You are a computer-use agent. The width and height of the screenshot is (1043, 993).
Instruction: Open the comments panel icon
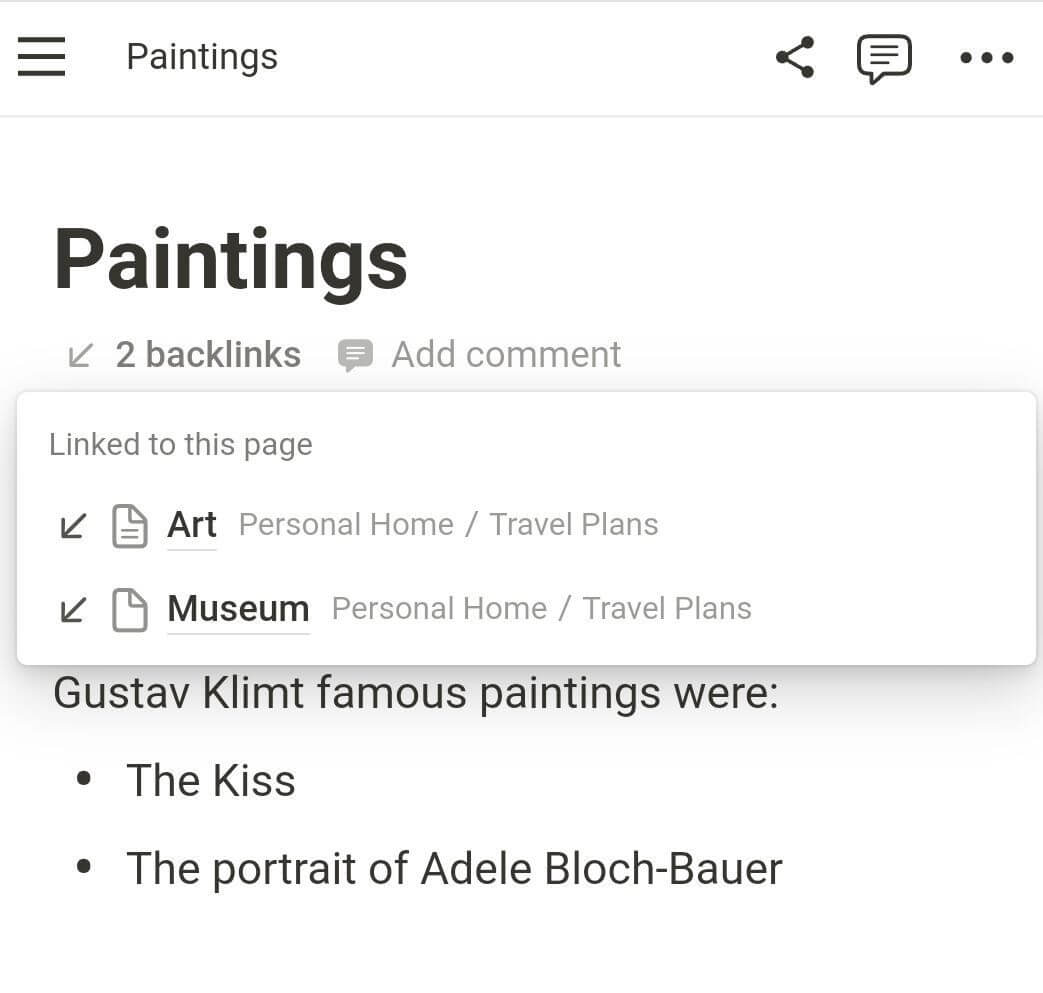coord(884,58)
